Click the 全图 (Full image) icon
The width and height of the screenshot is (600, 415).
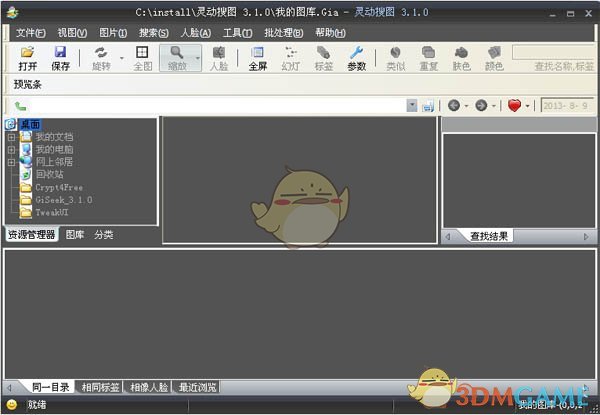pyautogui.click(x=142, y=58)
